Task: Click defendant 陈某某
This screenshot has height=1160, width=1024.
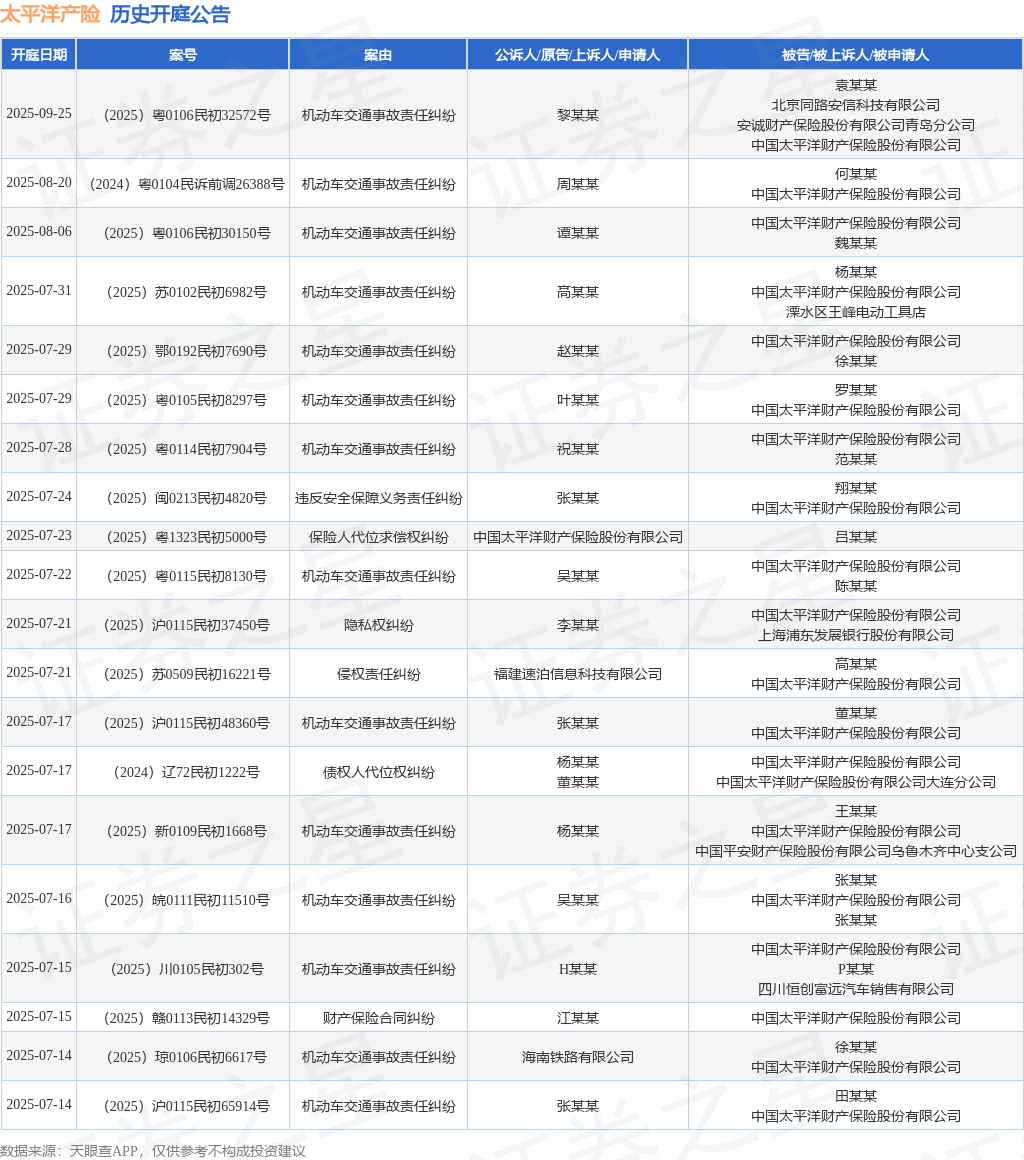Action: tap(856, 586)
